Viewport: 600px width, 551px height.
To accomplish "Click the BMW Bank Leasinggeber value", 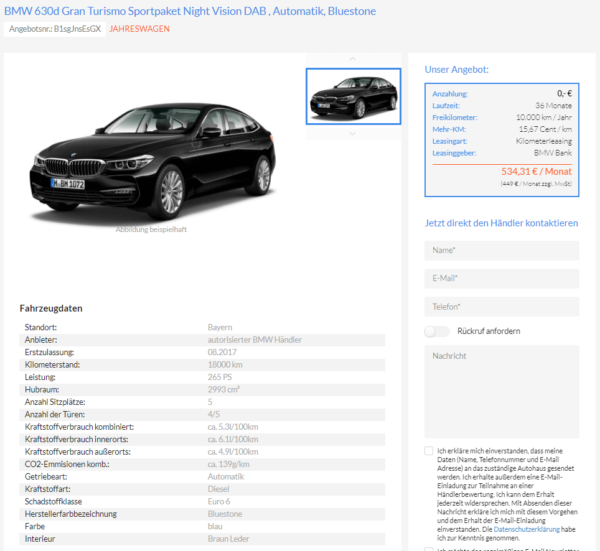I will [553, 153].
